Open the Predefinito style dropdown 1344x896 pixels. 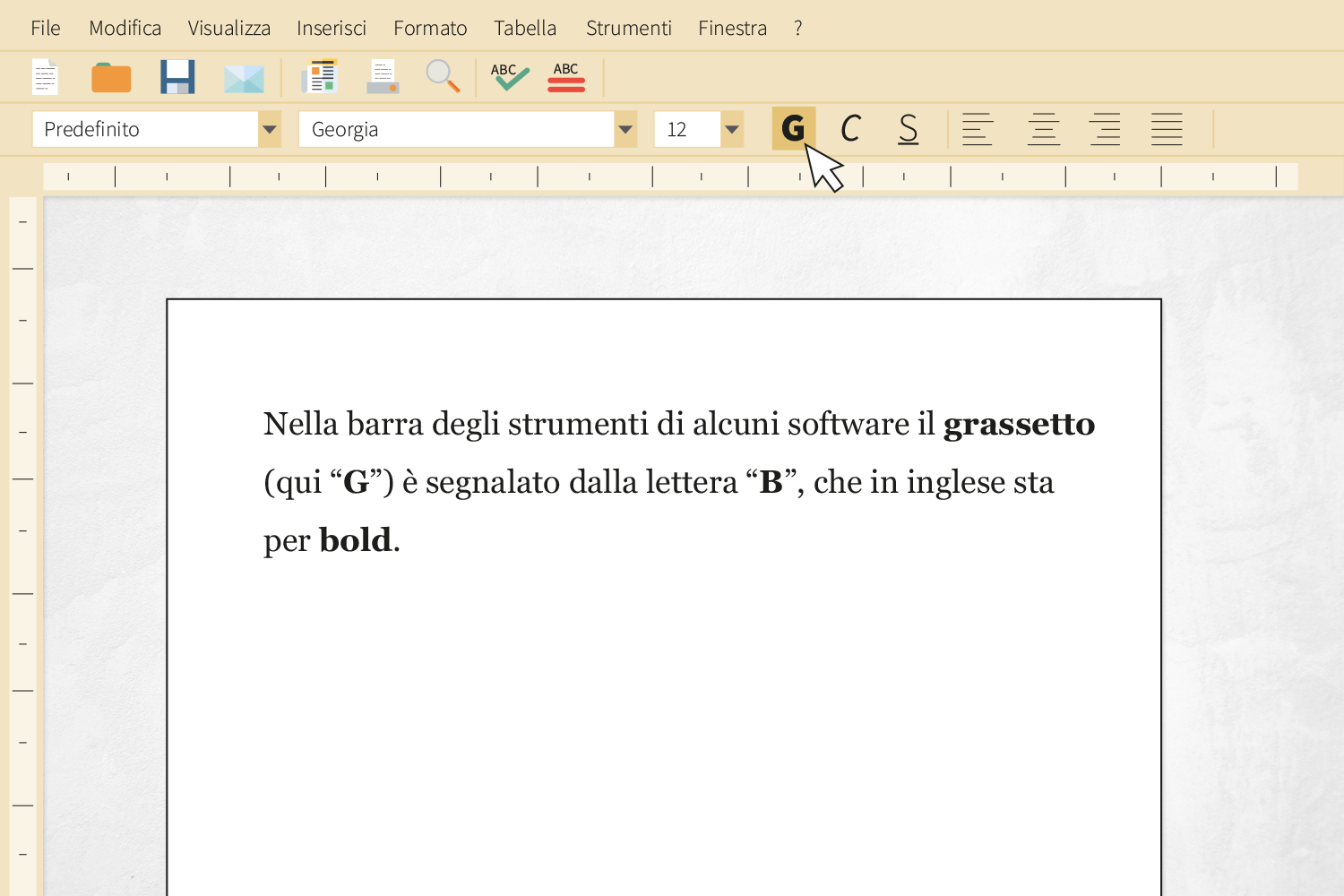[269, 129]
